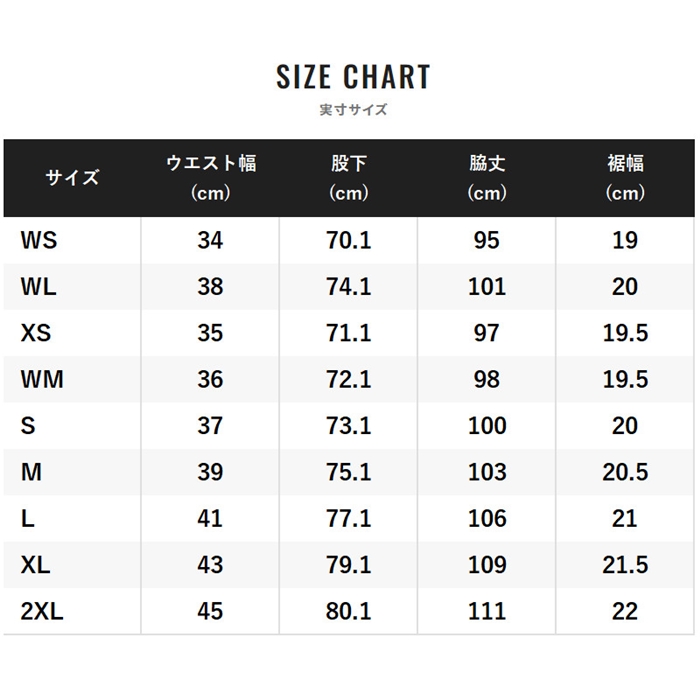Click inseam value 77.1 in the L row
The width and height of the screenshot is (700, 700).
point(349,518)
